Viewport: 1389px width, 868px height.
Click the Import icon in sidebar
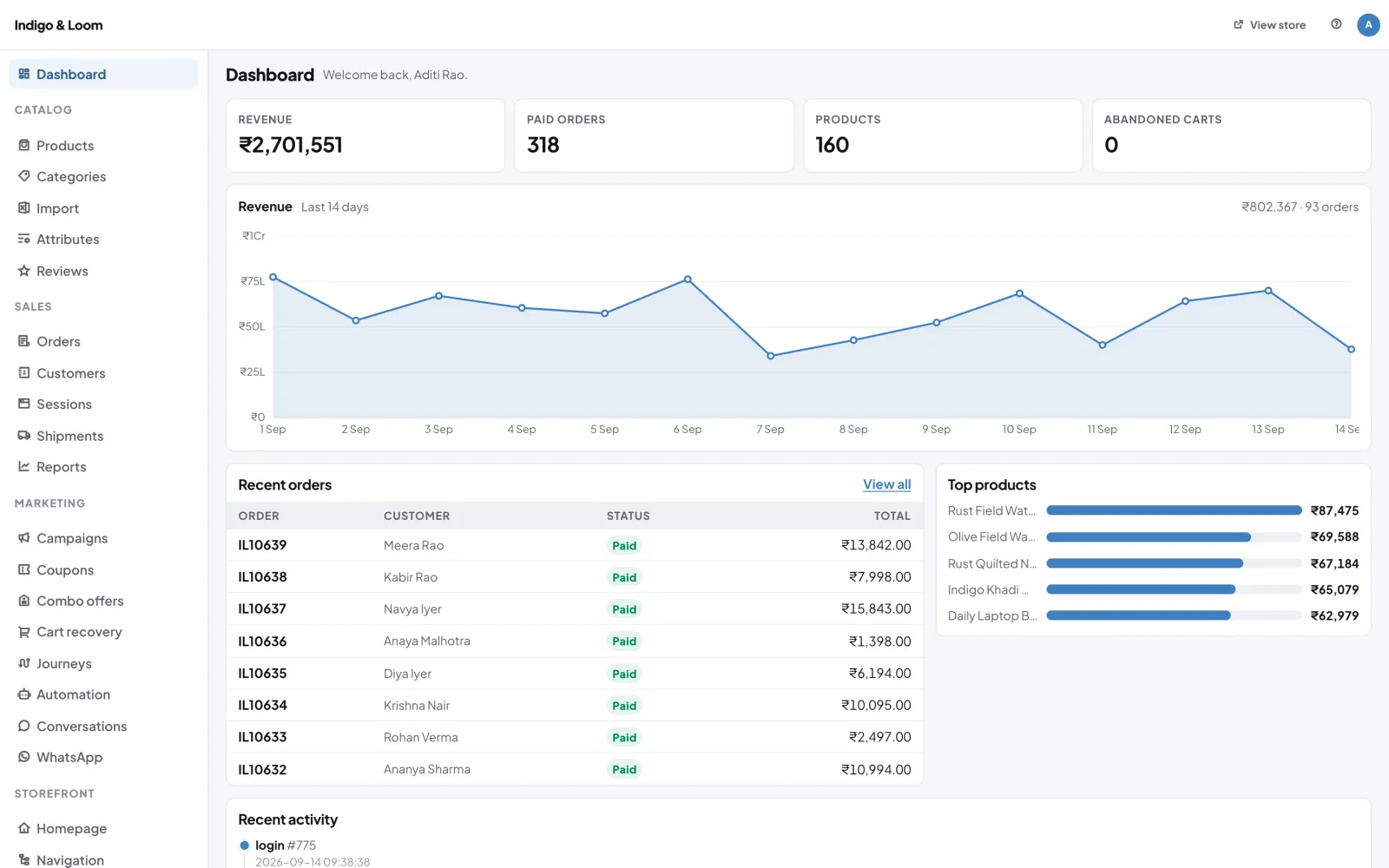click(x=24, y=207)
